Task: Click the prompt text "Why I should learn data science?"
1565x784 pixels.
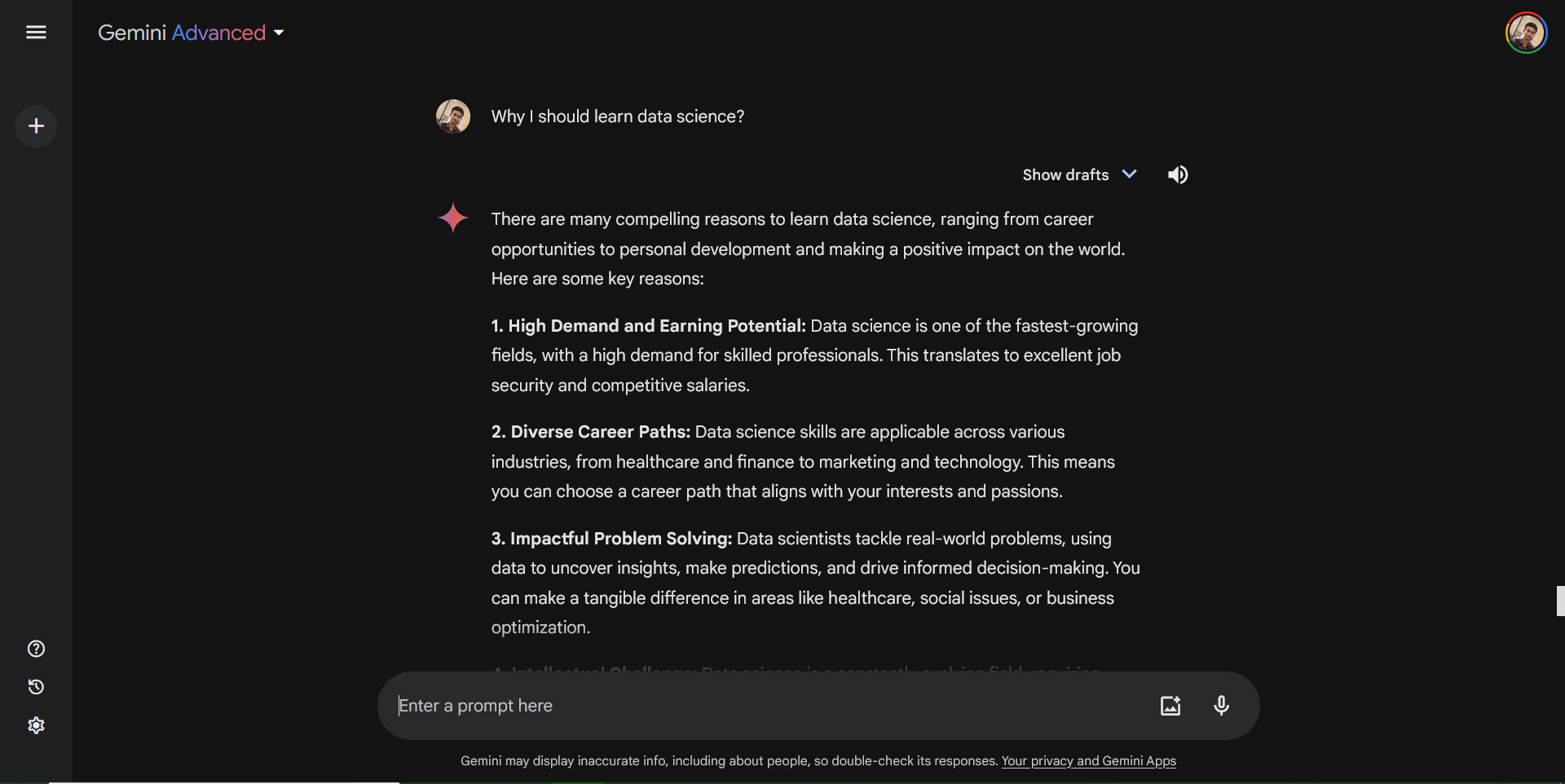Action: [617, 117]
